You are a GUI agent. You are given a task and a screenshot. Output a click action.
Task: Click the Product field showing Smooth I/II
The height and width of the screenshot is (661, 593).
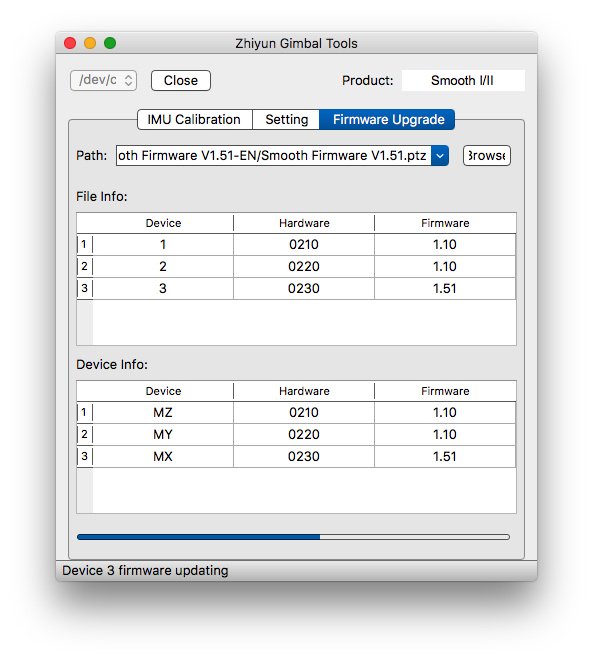click(x=463, y=80)
